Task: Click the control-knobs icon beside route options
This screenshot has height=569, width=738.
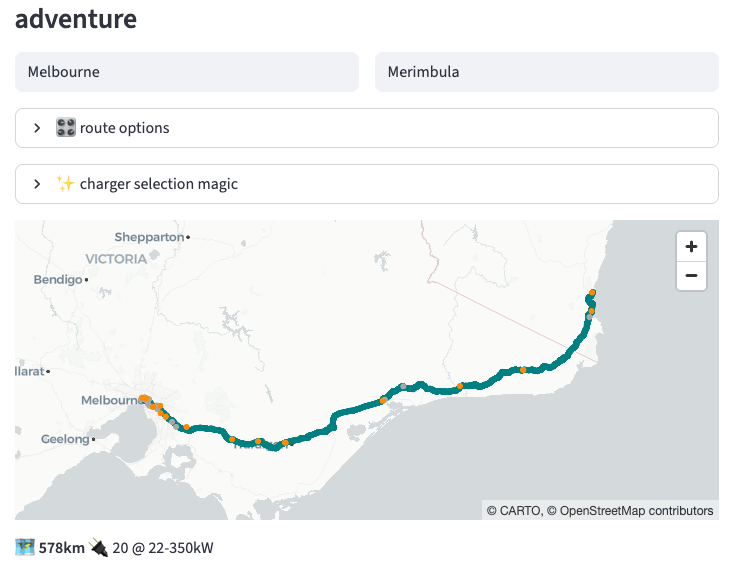Action: [x=66, y=128]
